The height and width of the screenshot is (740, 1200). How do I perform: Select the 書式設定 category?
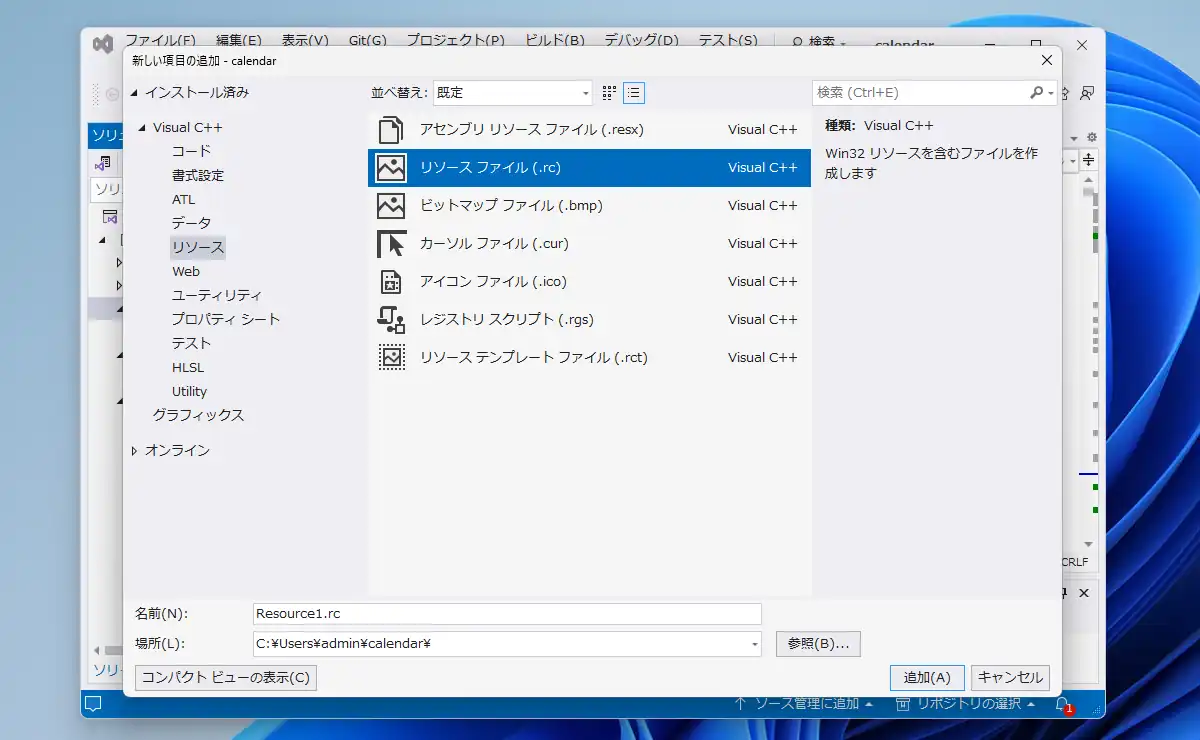point(198,175)
